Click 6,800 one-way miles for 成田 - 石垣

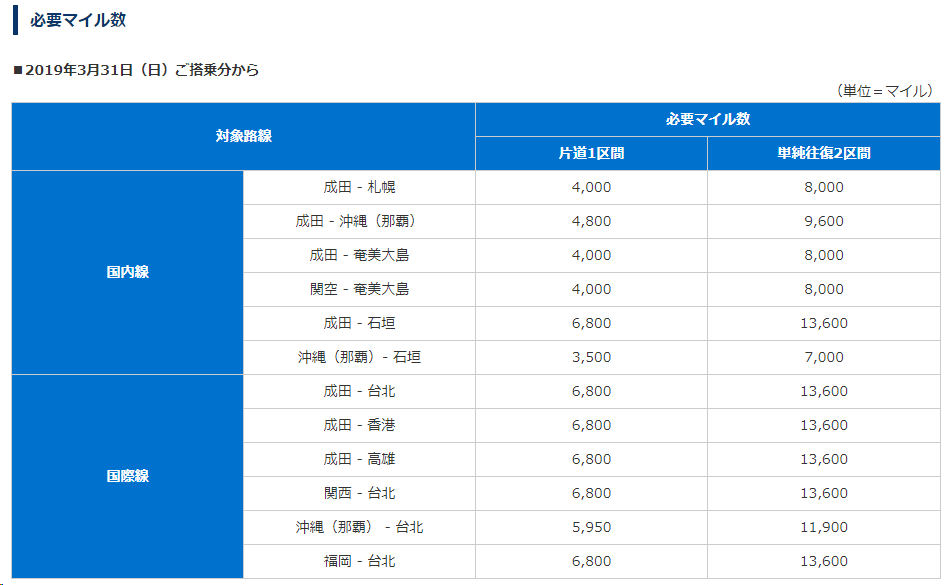click(591, 323)
